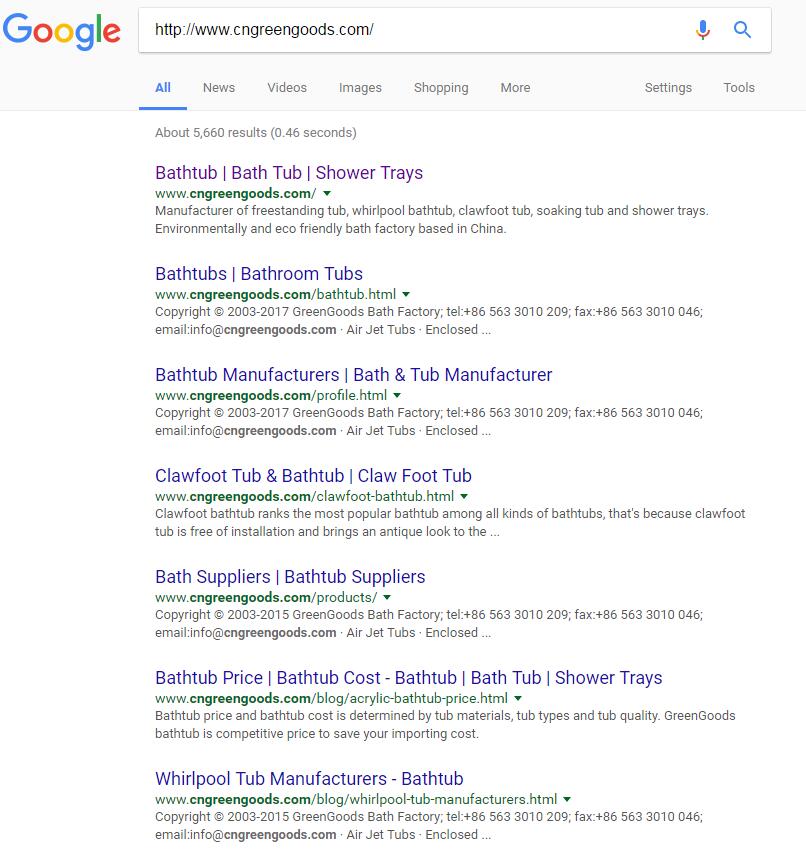Switch to the Videos tab
The image size is (806, 860).
pyautogui.click(x=287, y=88)
